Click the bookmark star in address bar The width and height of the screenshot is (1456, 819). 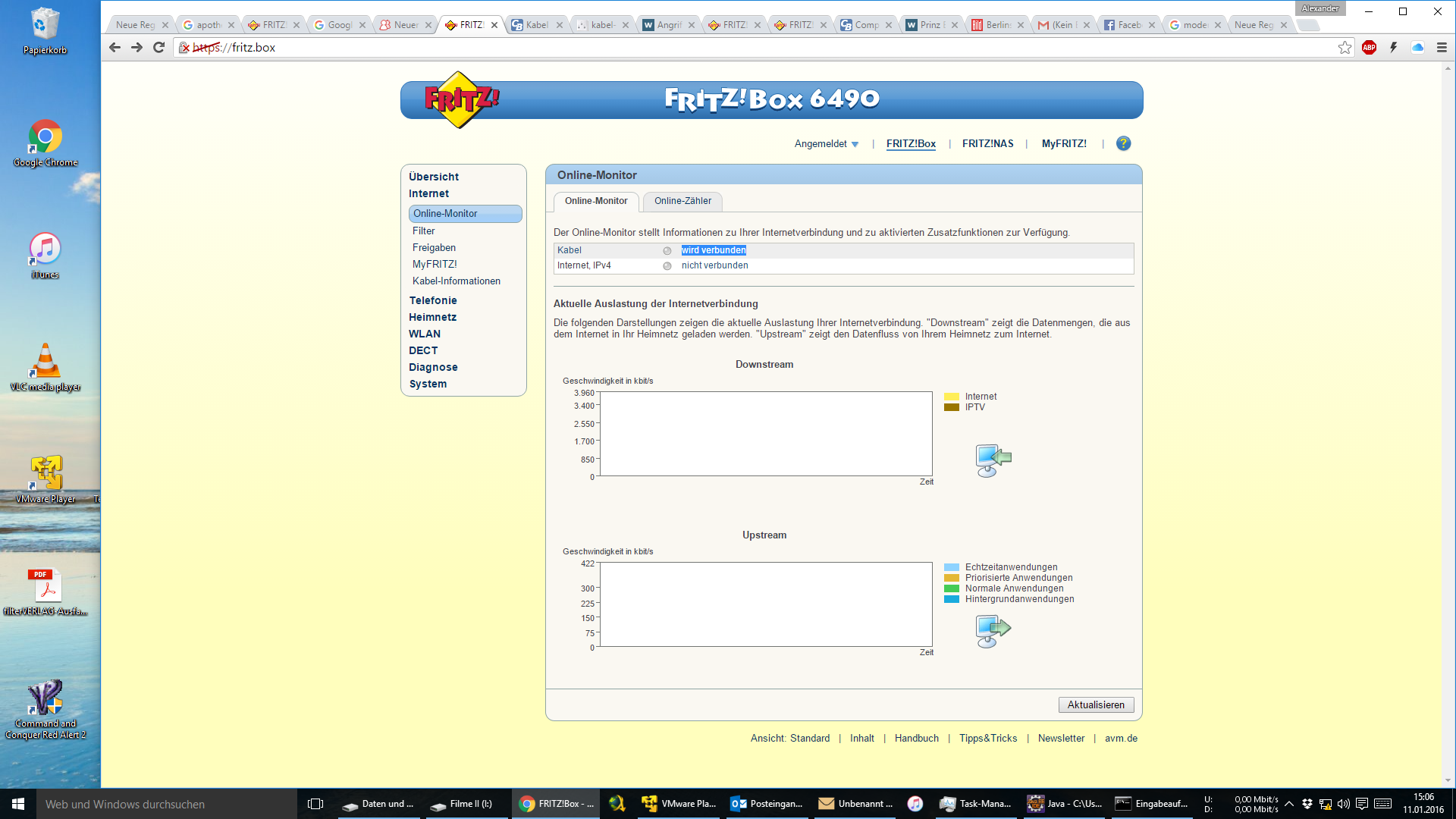pyautogui.click(x=1345, y=48)
